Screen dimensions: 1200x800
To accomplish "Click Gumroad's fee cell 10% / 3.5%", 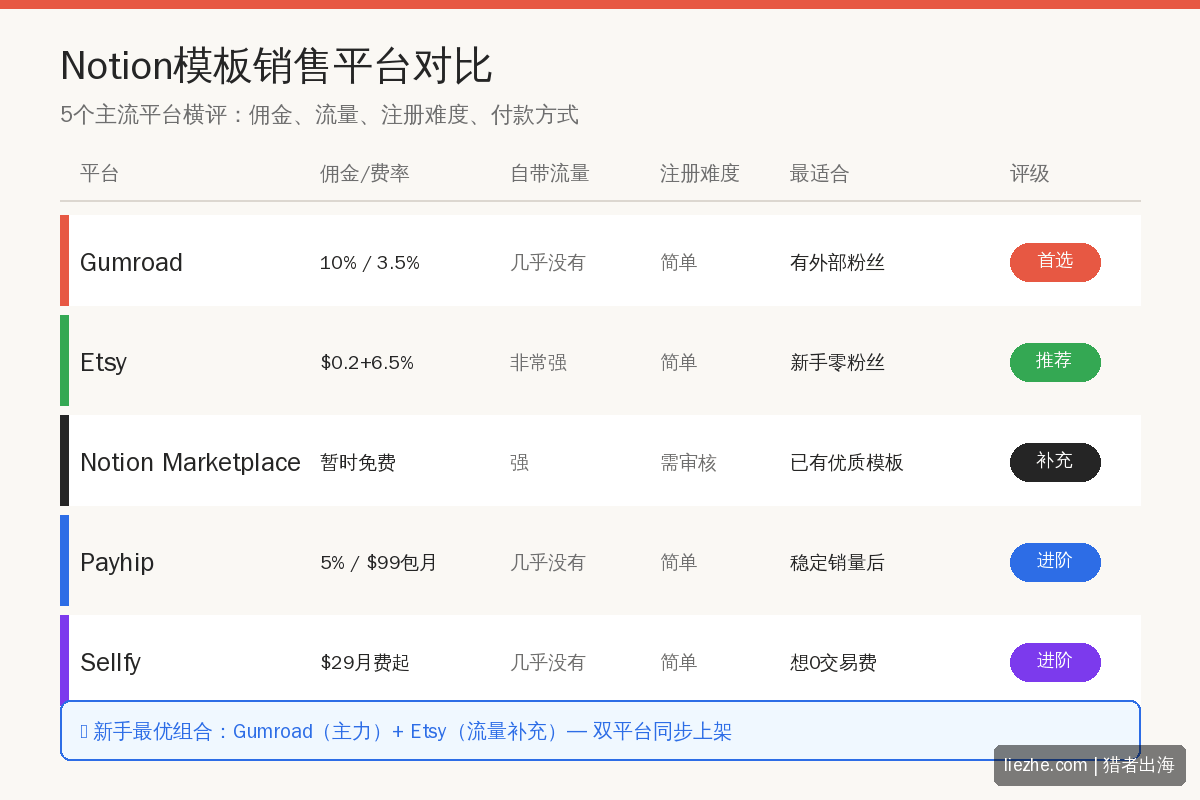I will tap(370, 263).
